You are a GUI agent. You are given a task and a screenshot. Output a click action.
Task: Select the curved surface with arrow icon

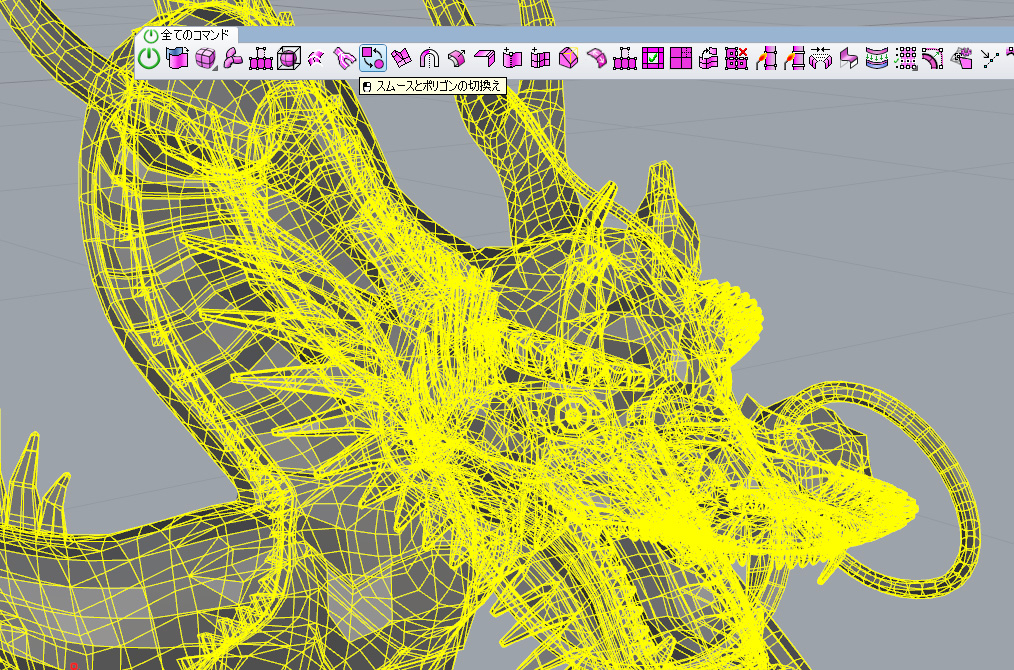pos(596,58)
